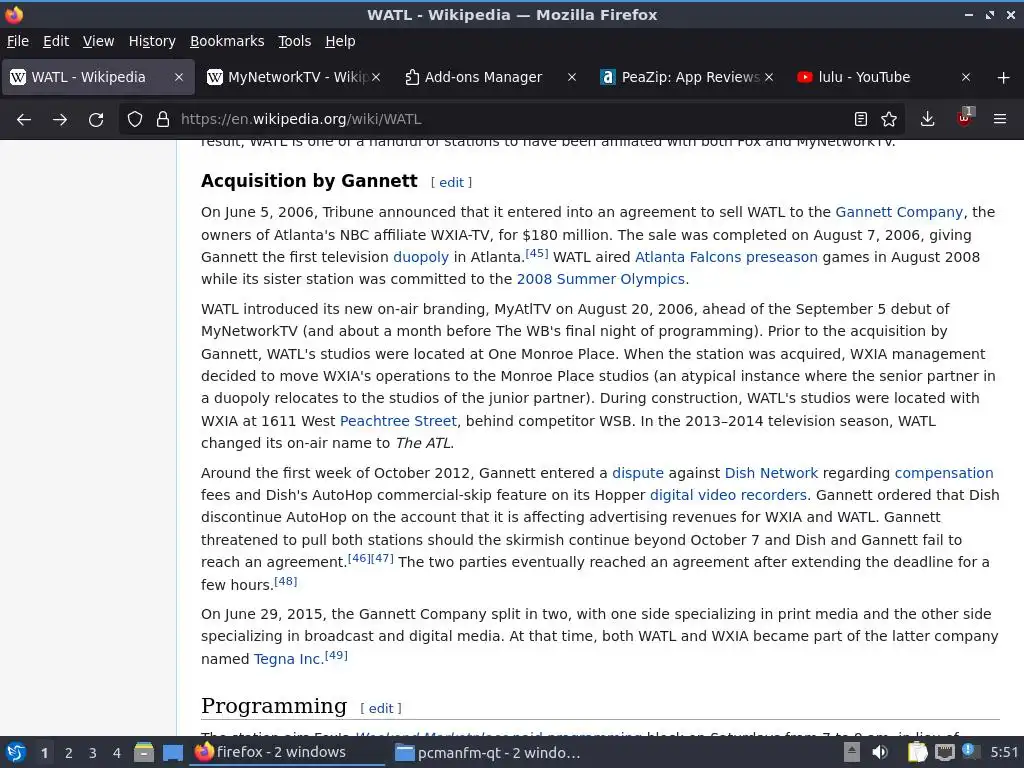Edit the Programming section
The image size is (1024, 768).
point(381,709)
